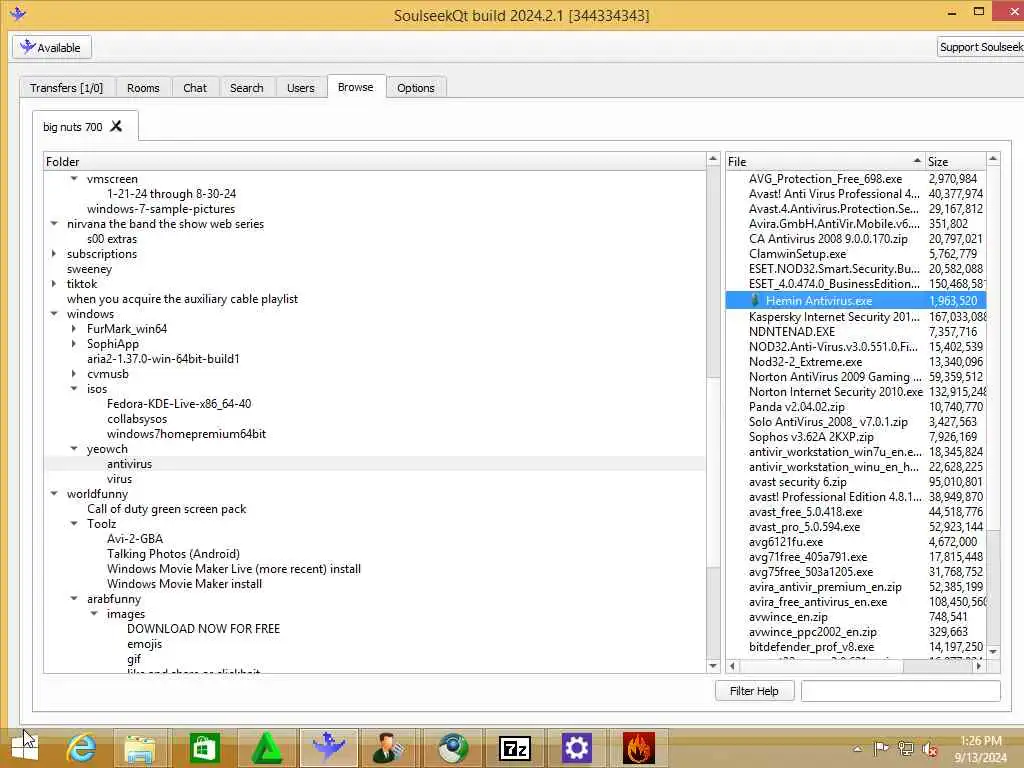Collapse the isos folder
Viewport: 1024px width, 768px height.
point(74,389)
